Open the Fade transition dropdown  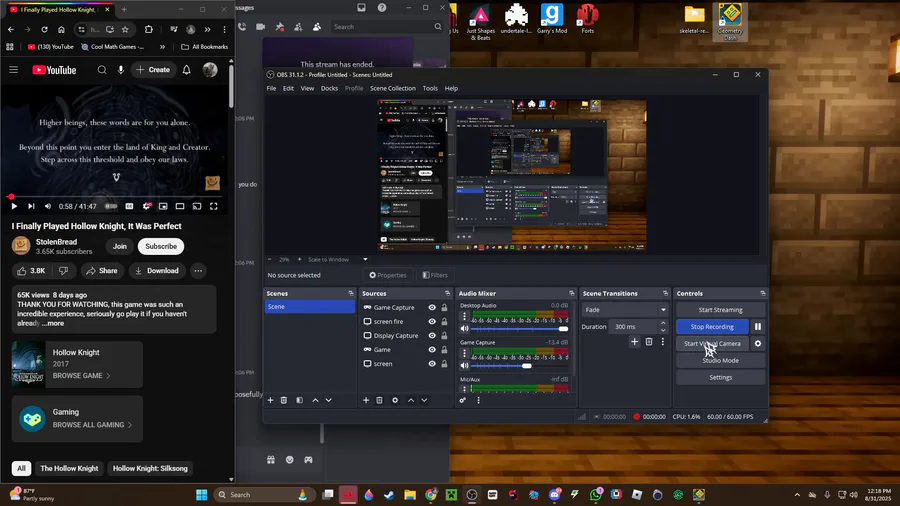click(624, 310)
